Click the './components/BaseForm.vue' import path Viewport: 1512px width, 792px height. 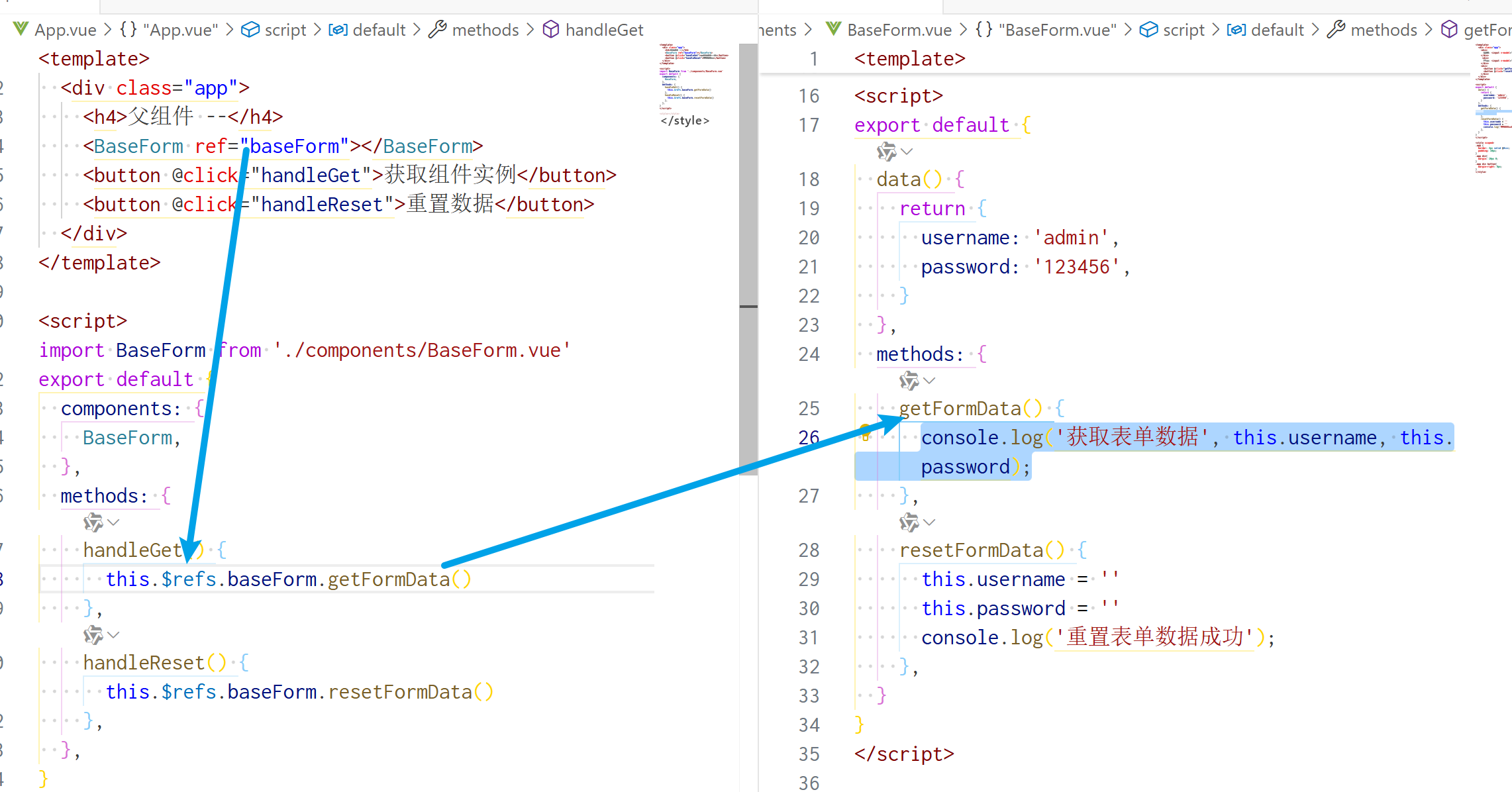point(421,350)
